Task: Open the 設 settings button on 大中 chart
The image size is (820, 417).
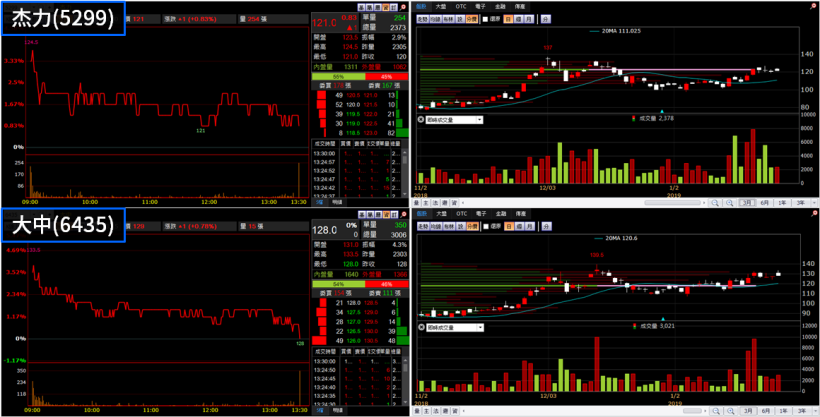Action: point(460,226)
